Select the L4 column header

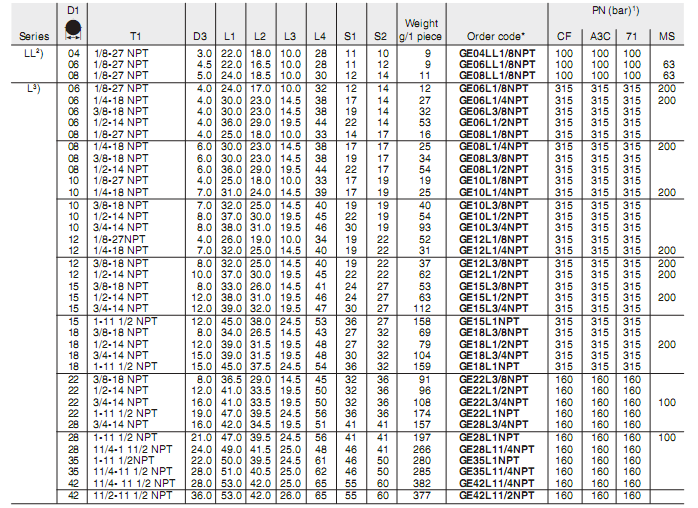click(320, 36)
